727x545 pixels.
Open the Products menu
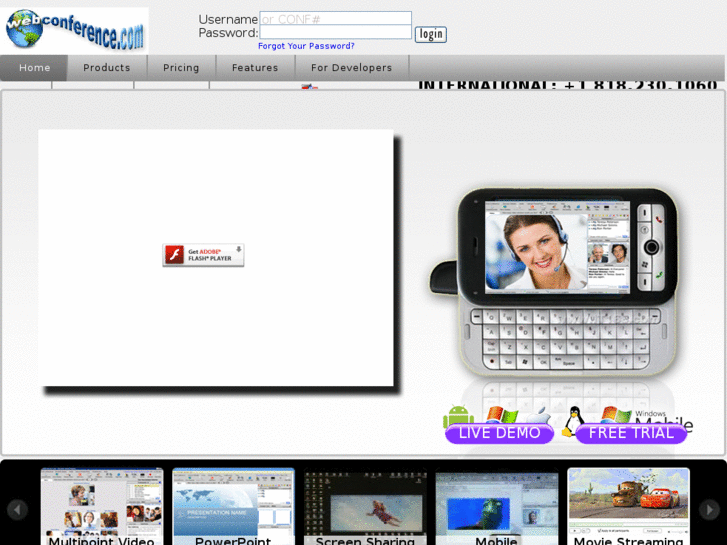click(107, 68)
